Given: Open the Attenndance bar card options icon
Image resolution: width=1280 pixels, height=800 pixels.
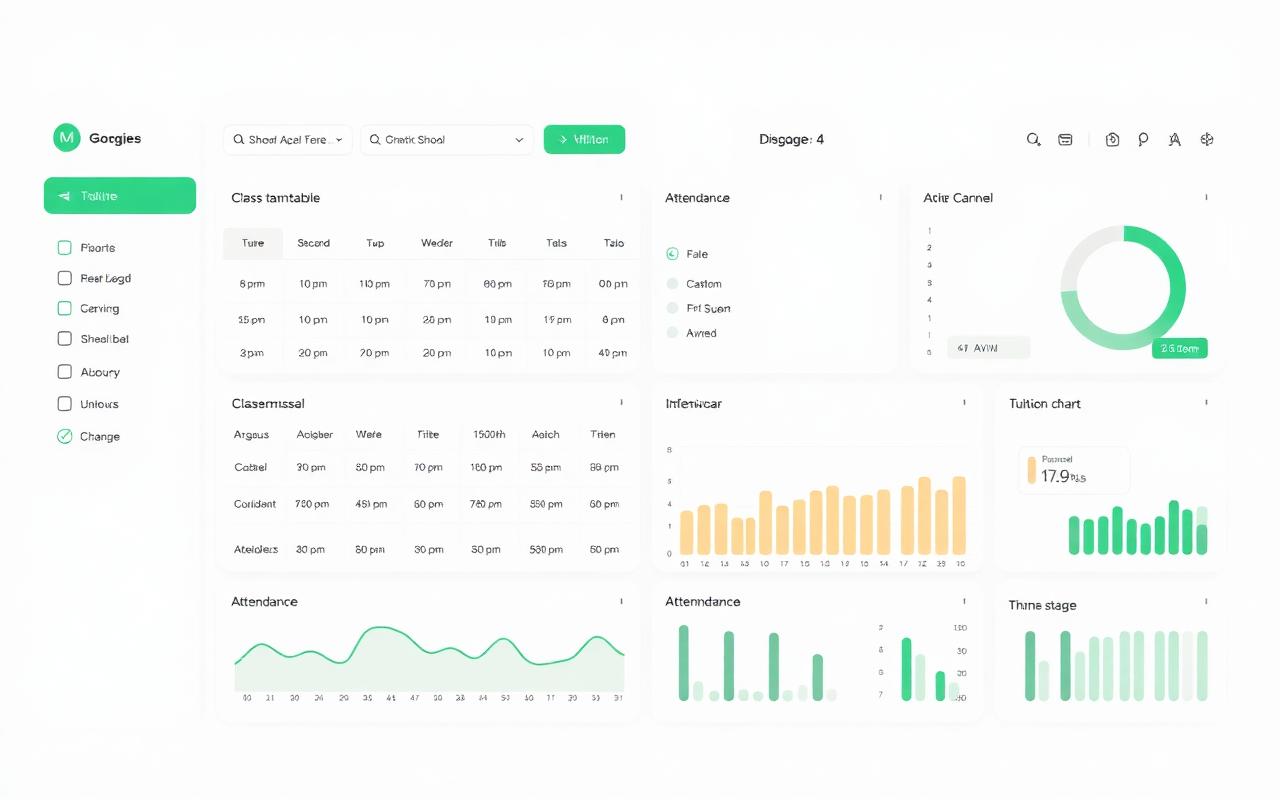Looking at the screenshot, I should coord(964,601).
